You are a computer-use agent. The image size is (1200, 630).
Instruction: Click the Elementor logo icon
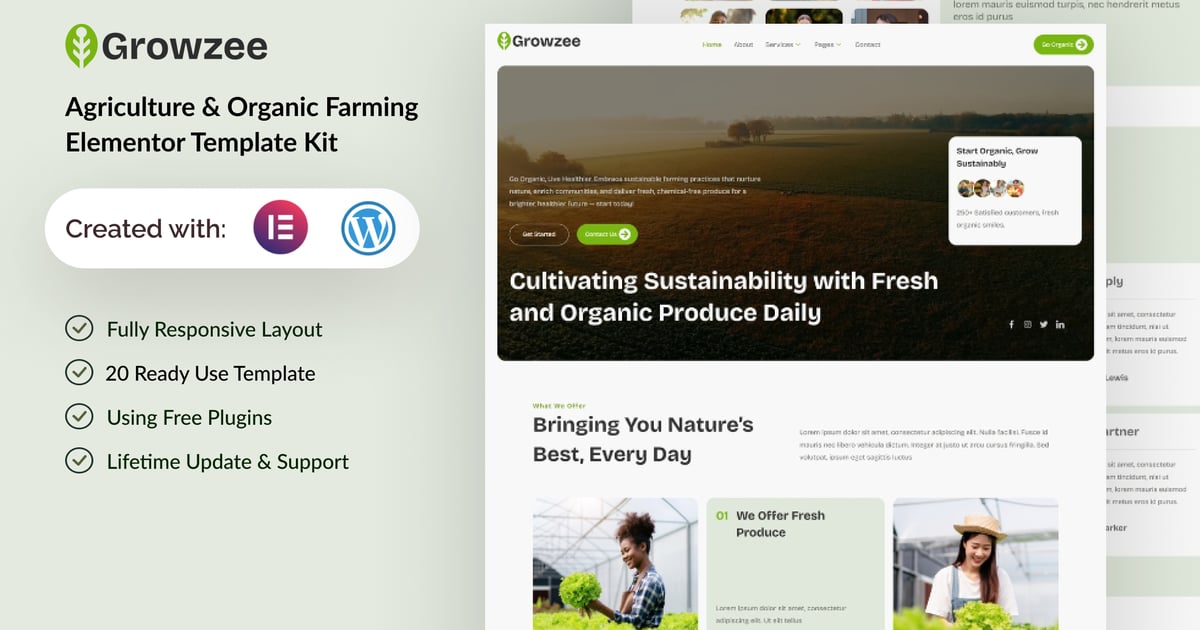pos(280,228)
